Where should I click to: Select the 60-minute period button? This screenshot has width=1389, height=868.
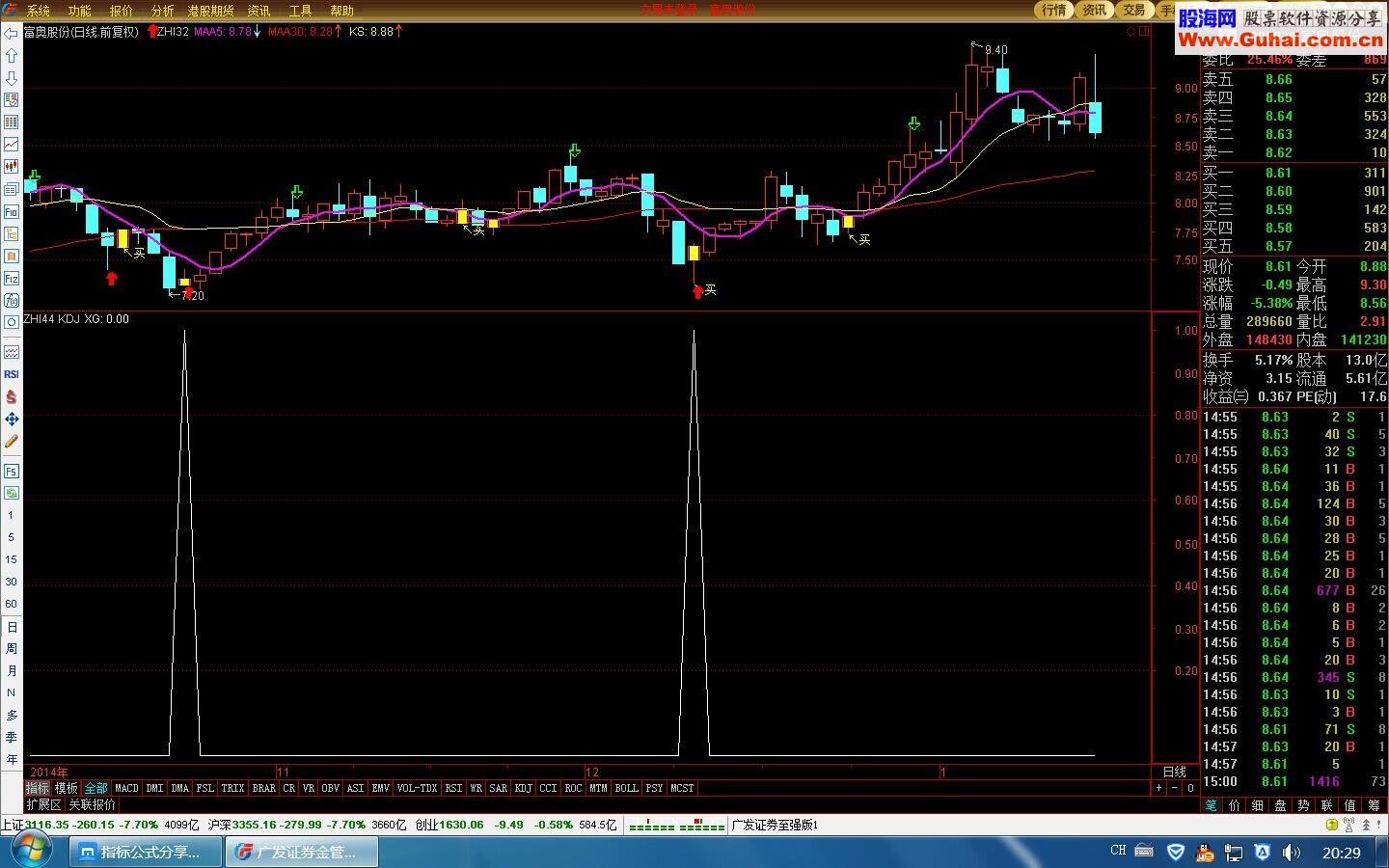pyautogui.click(x=12, y=604)
